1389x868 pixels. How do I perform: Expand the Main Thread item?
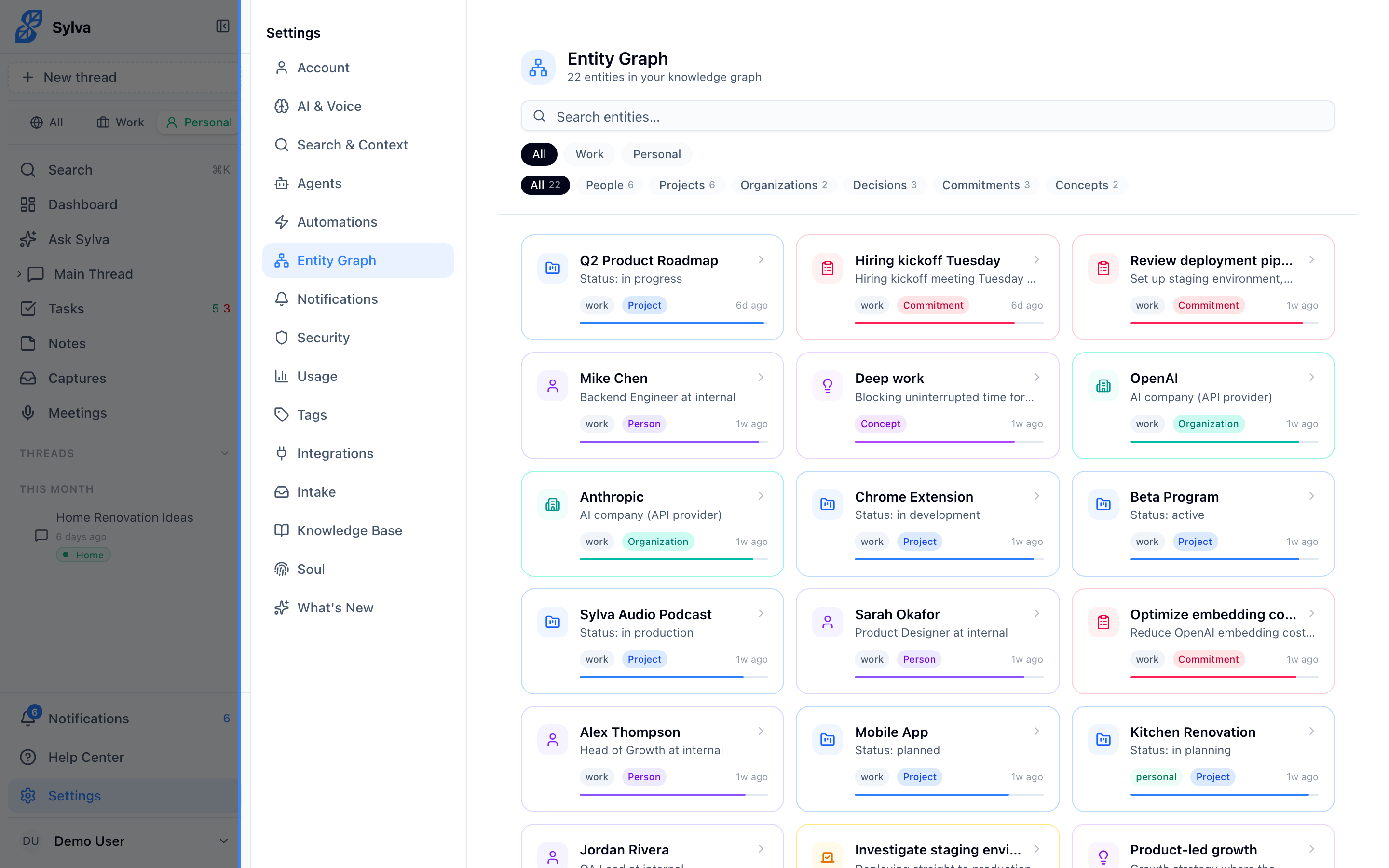(19, 274)
